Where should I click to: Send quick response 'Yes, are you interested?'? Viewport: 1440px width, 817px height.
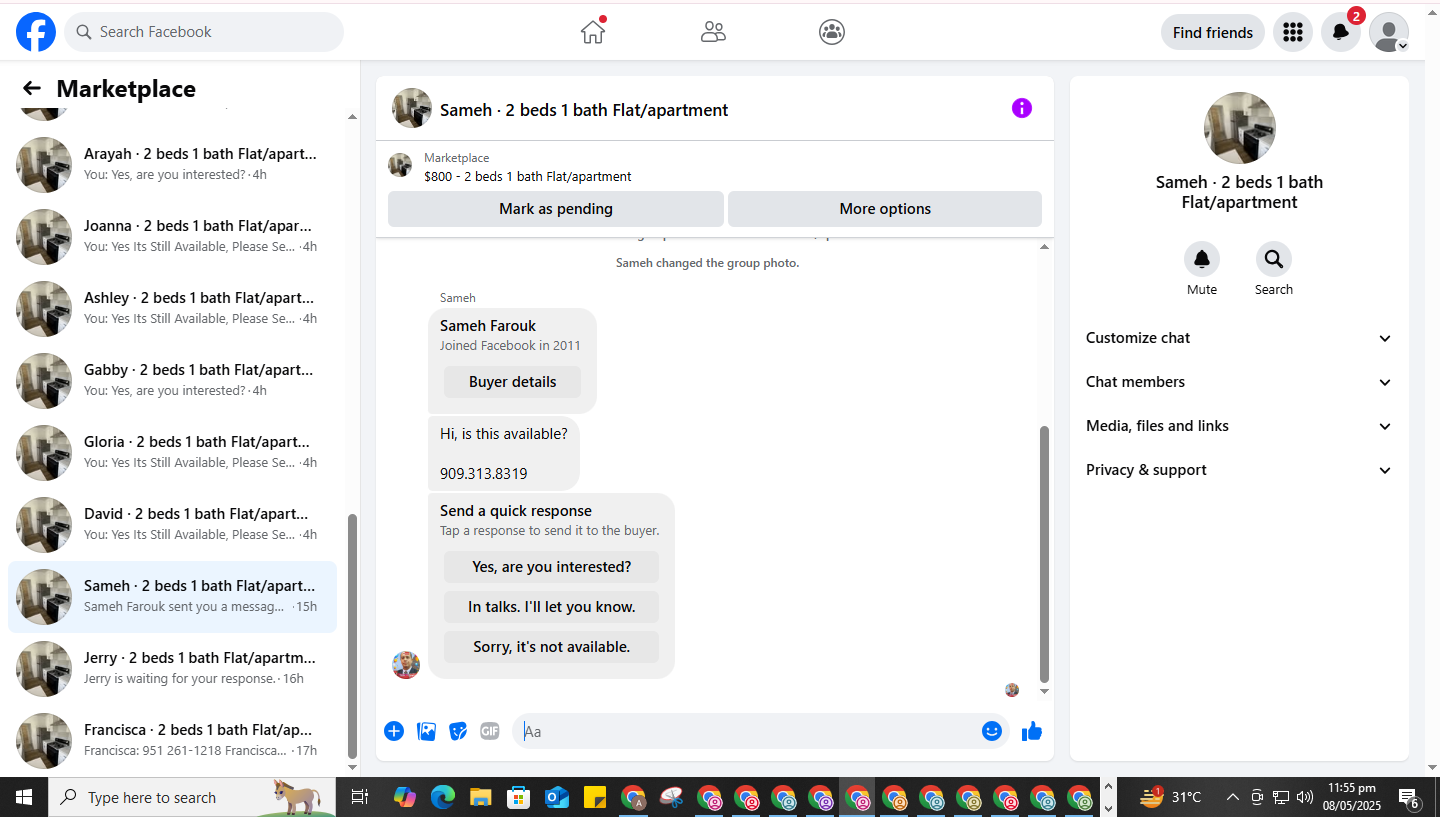551,567
